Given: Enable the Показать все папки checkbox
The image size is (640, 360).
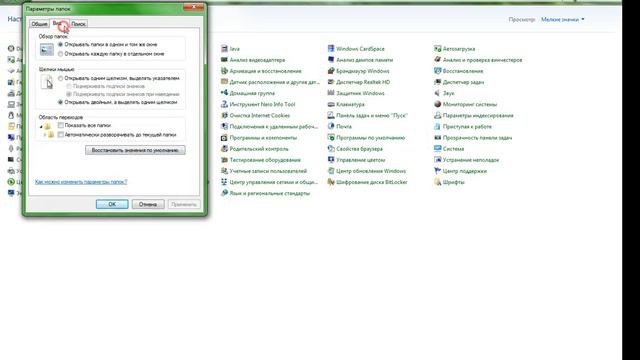Looking at the screenshot, I should click(x=61, y=125).
